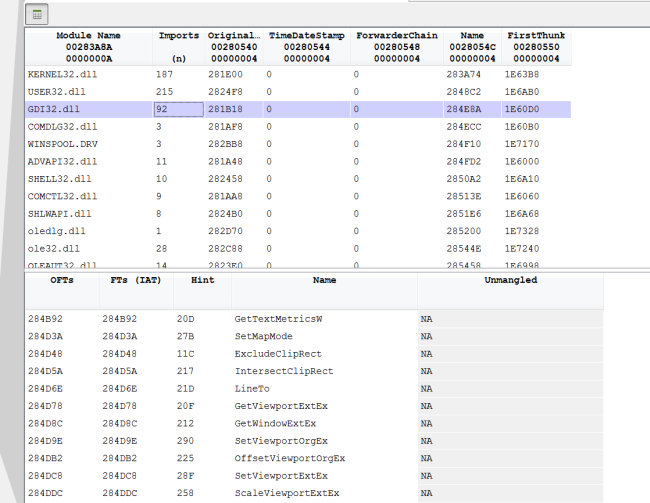The width and height of the screenshot is (650, 503).
Task: Click Name RVA value 283A74
Action: (463, 75)
